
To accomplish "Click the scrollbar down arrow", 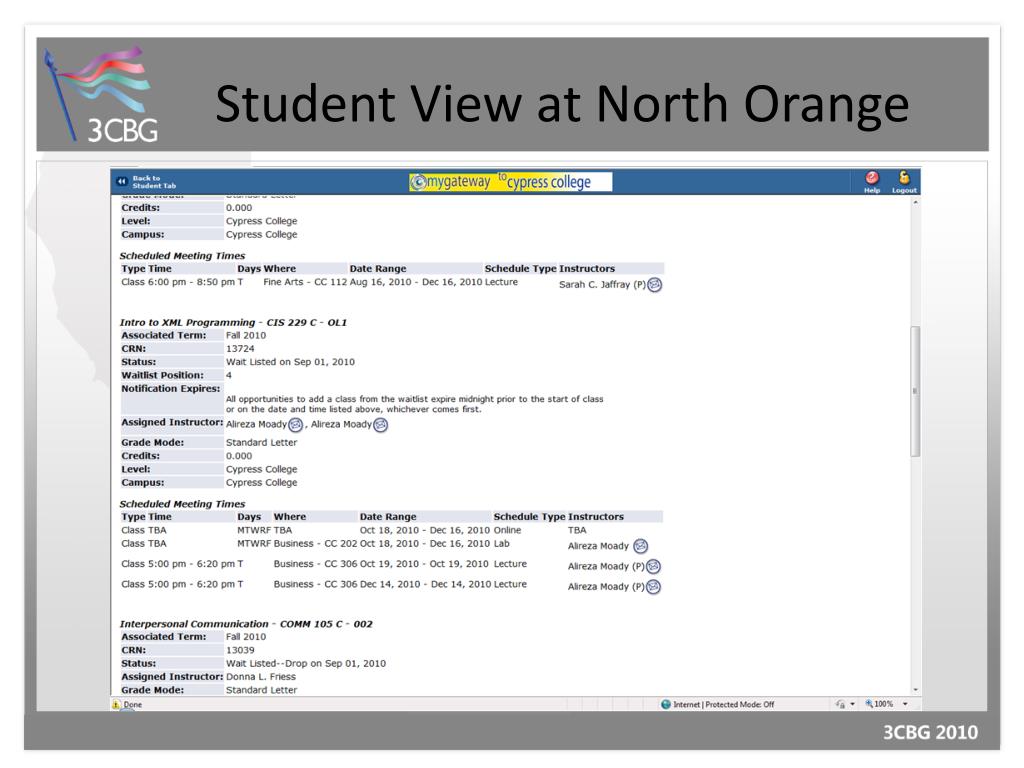I will click(916, 690).
